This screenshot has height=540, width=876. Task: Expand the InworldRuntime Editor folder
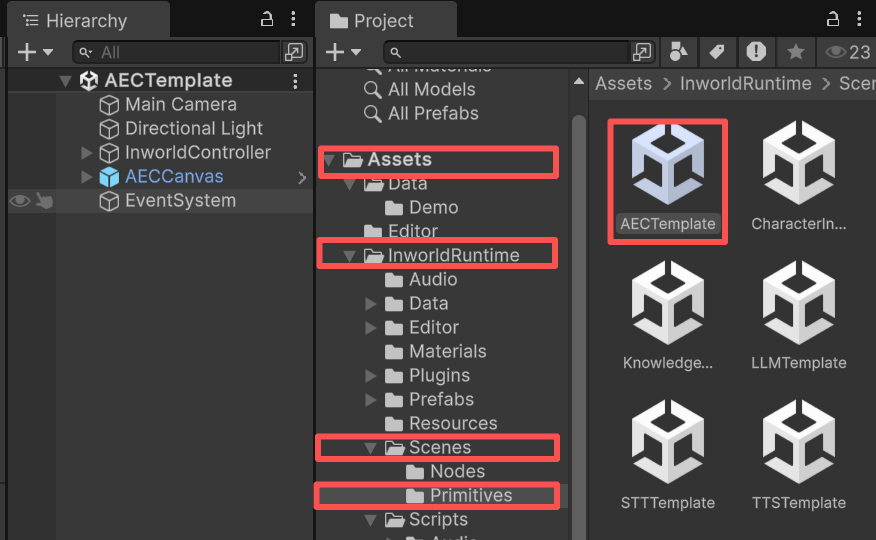pyautogui.click(x=370, y=327)
